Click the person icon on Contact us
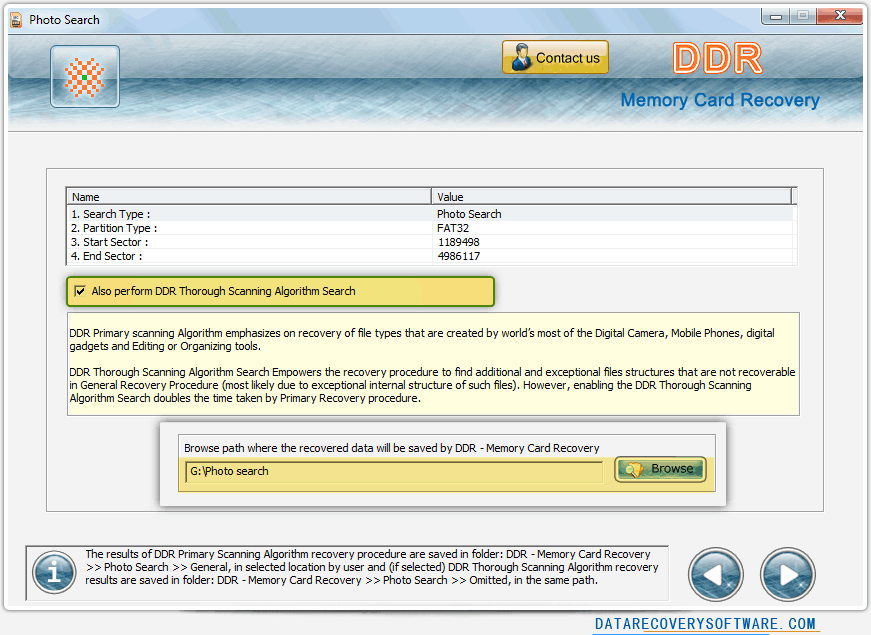The height and width of the screenshot is (635, 871). coord(520,57)
